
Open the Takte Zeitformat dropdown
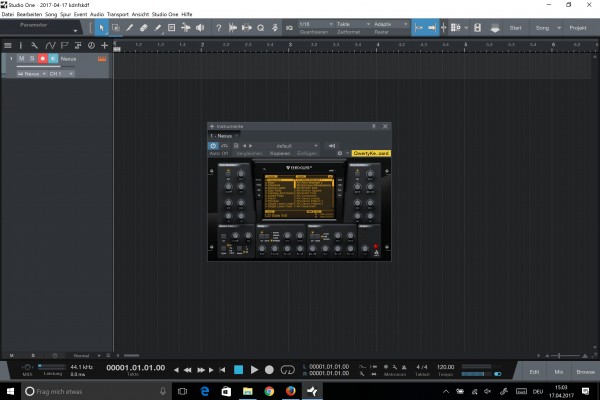click(353, 24)
